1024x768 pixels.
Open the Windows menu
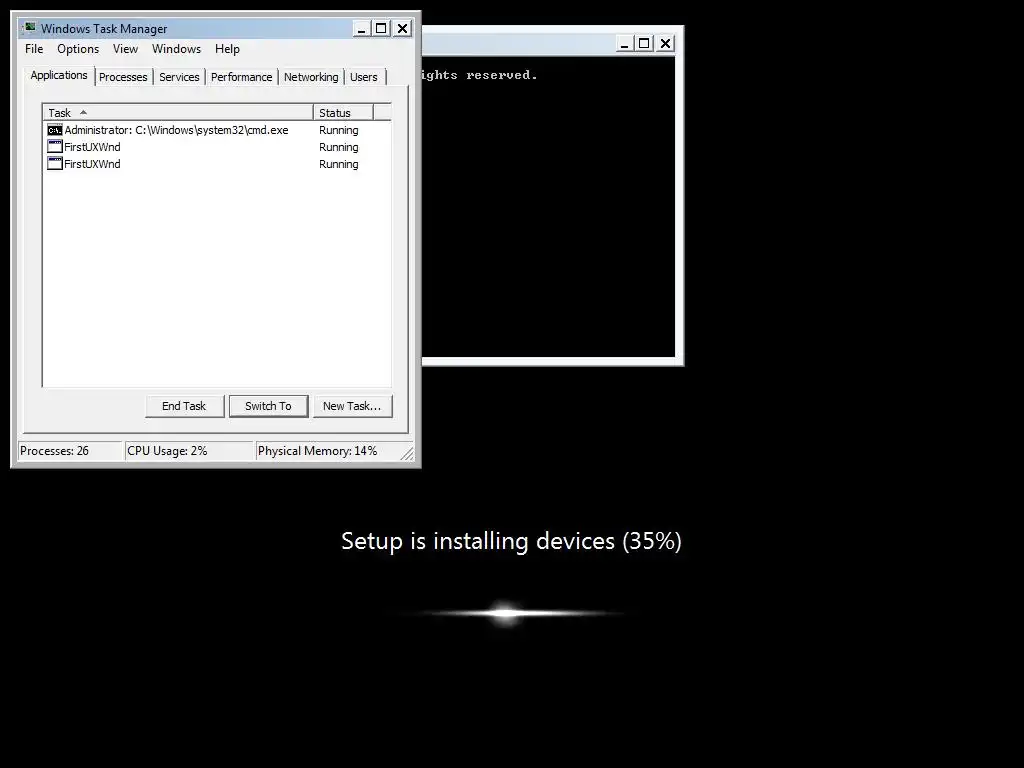click(176, 49)
